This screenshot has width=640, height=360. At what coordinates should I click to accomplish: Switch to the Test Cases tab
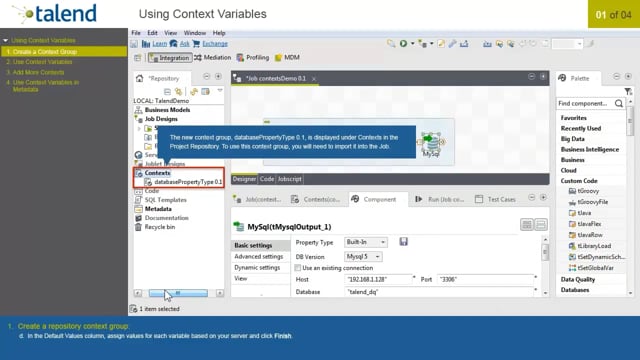[495, 199]
